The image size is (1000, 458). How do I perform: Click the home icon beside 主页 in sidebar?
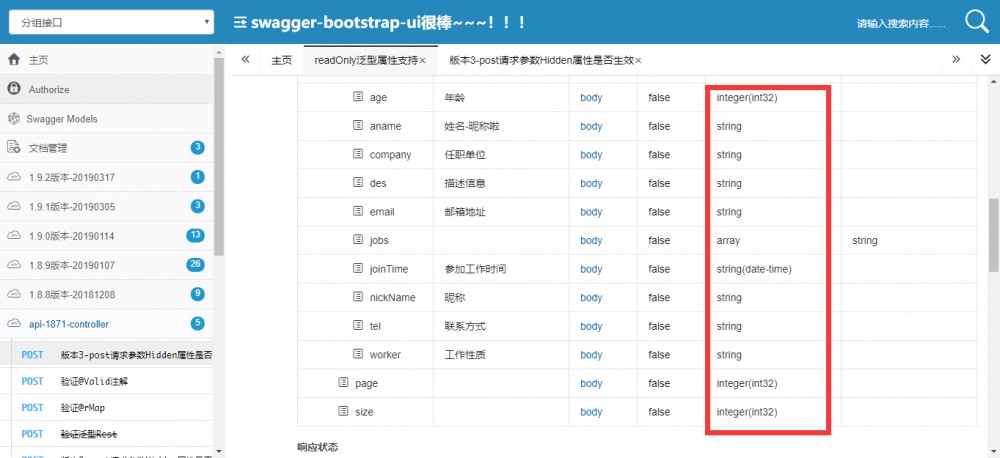coord(14,60)
